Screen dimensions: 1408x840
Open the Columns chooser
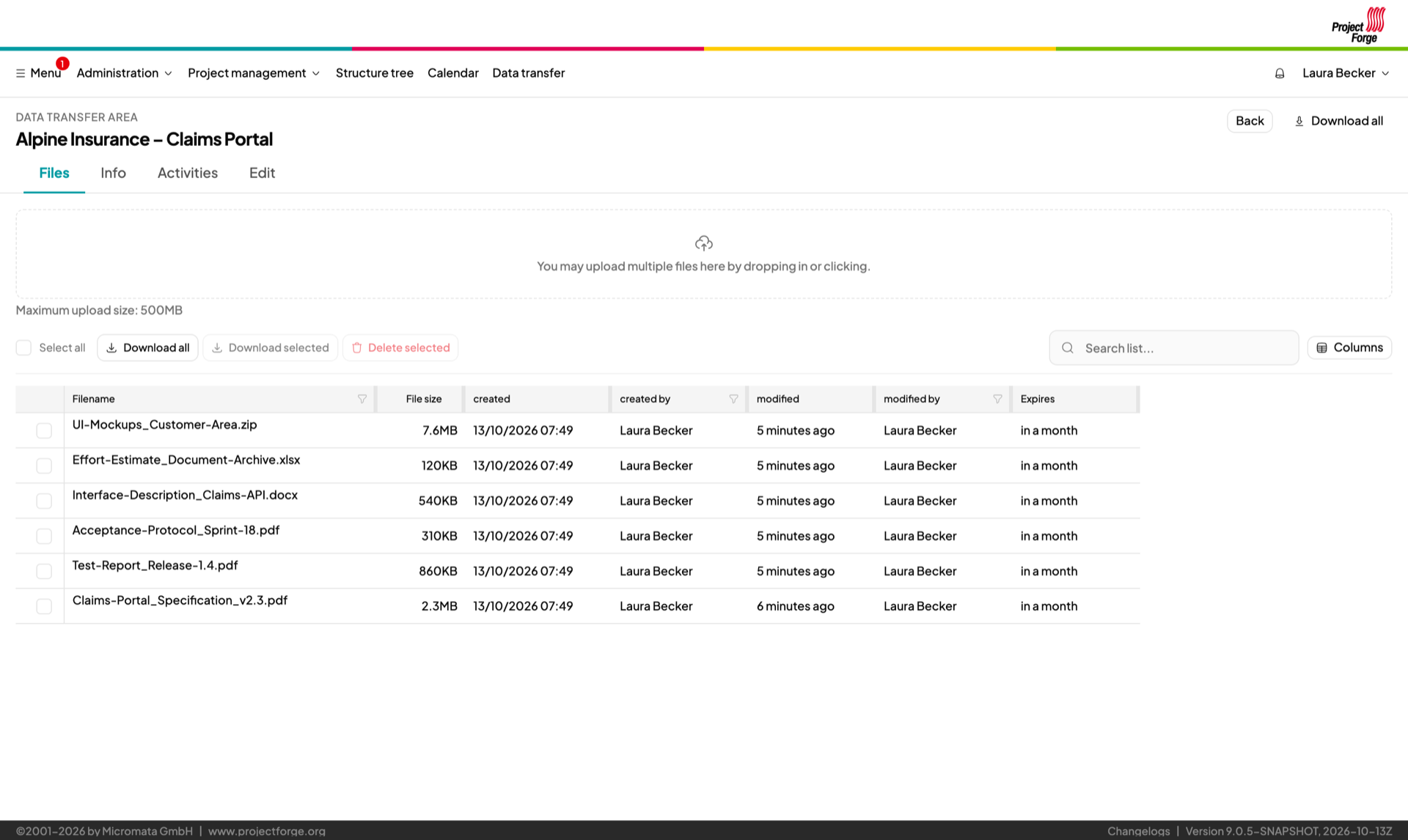point(1349,347)
